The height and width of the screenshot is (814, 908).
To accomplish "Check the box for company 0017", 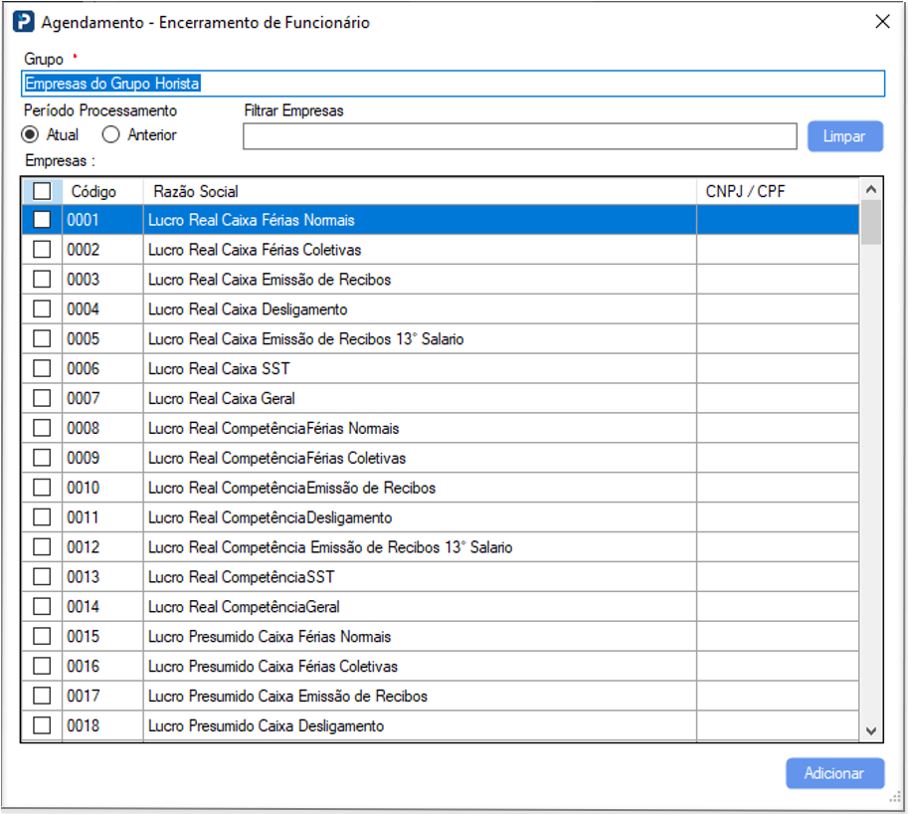I will (x=42, y=696).
